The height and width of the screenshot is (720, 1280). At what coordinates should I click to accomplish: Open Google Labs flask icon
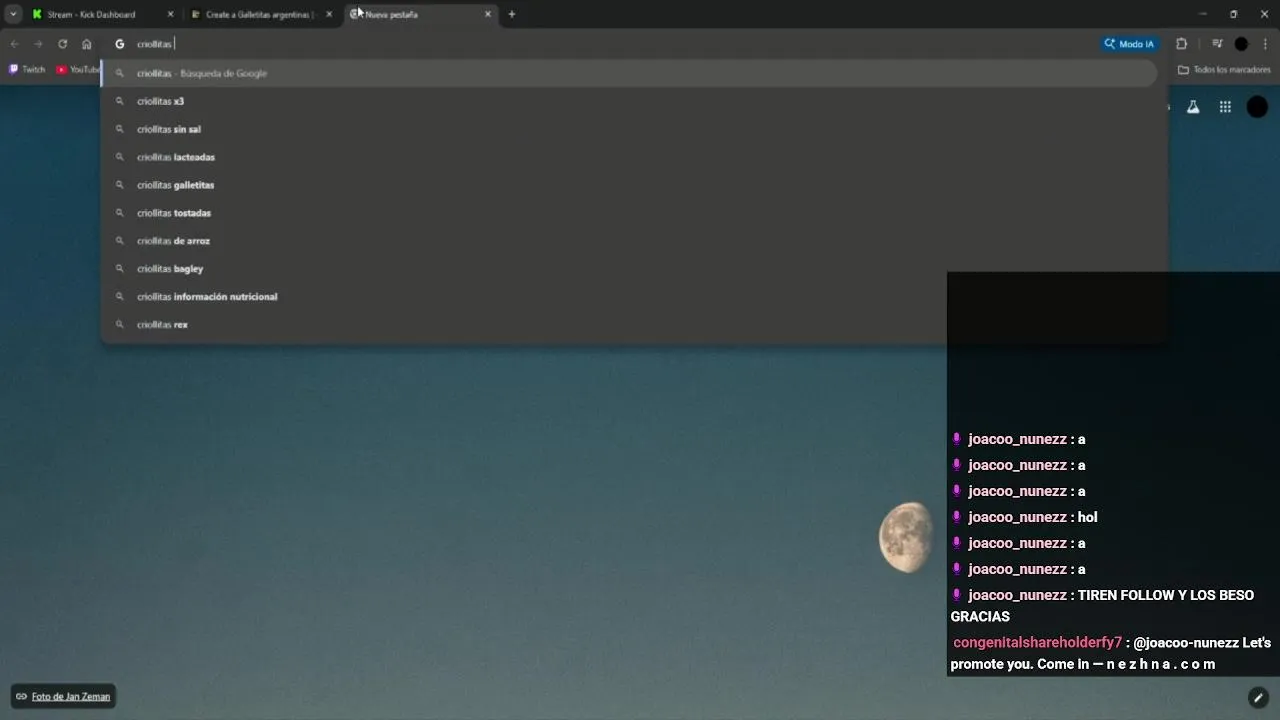[1193, 107]
